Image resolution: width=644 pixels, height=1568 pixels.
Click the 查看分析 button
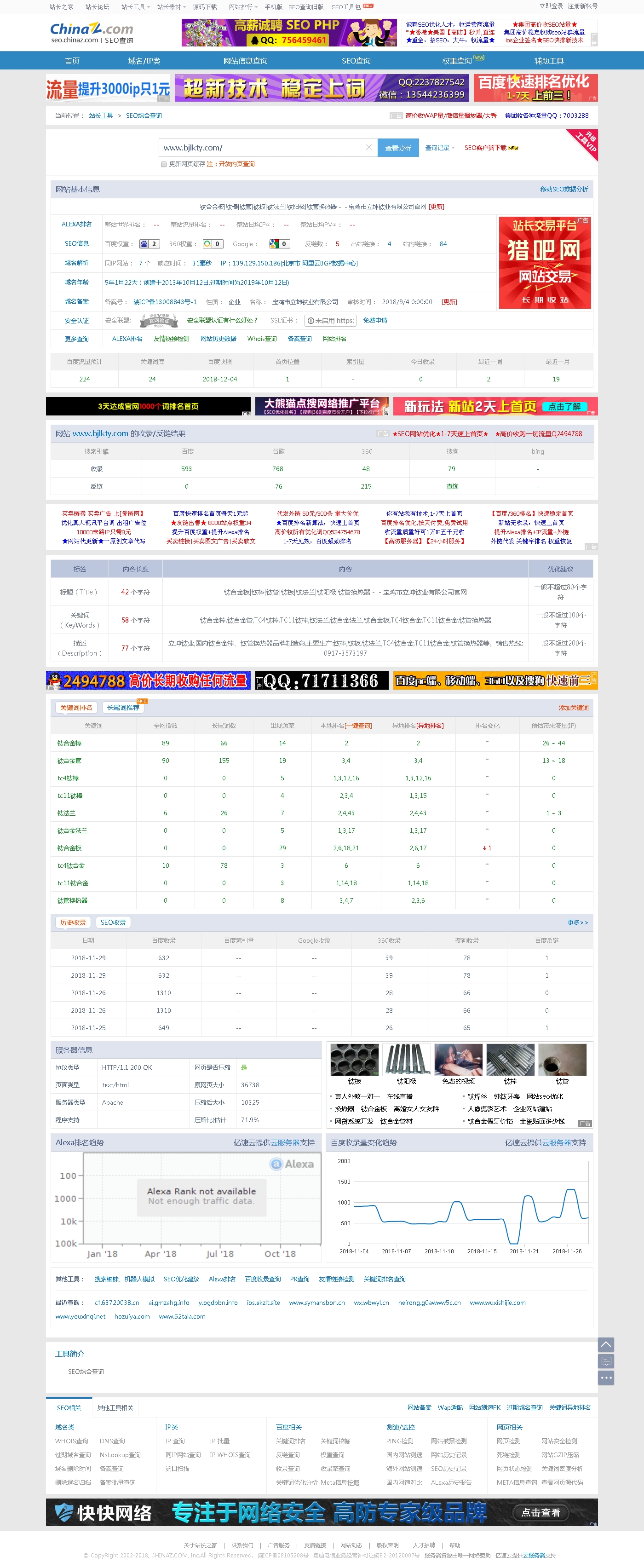(x=398, y=148)
